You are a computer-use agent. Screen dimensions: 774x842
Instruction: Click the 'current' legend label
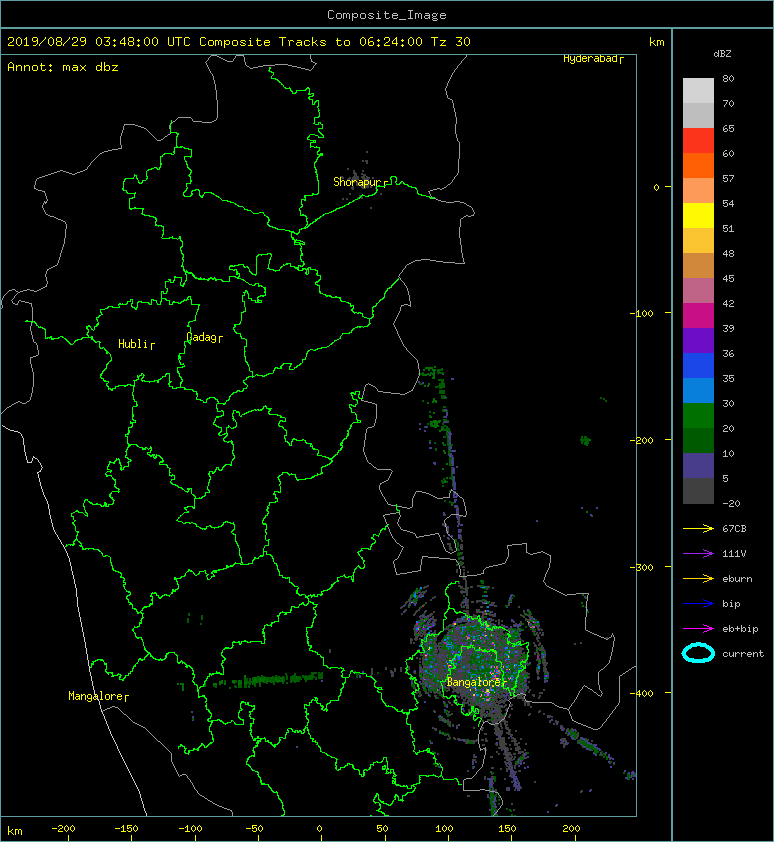click(x=743, y=654)
